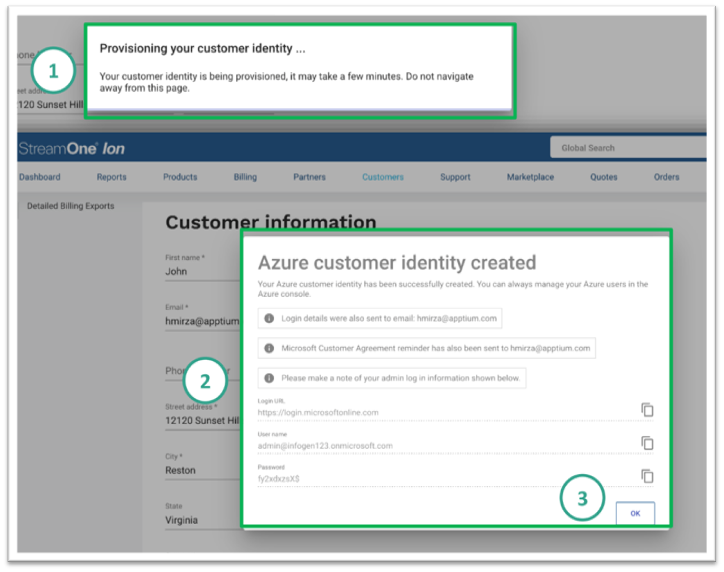The width and height of the screenshot is (724, 572).
Task: Open the Support page
Action: pyautogui.click(x=455, y=177)
